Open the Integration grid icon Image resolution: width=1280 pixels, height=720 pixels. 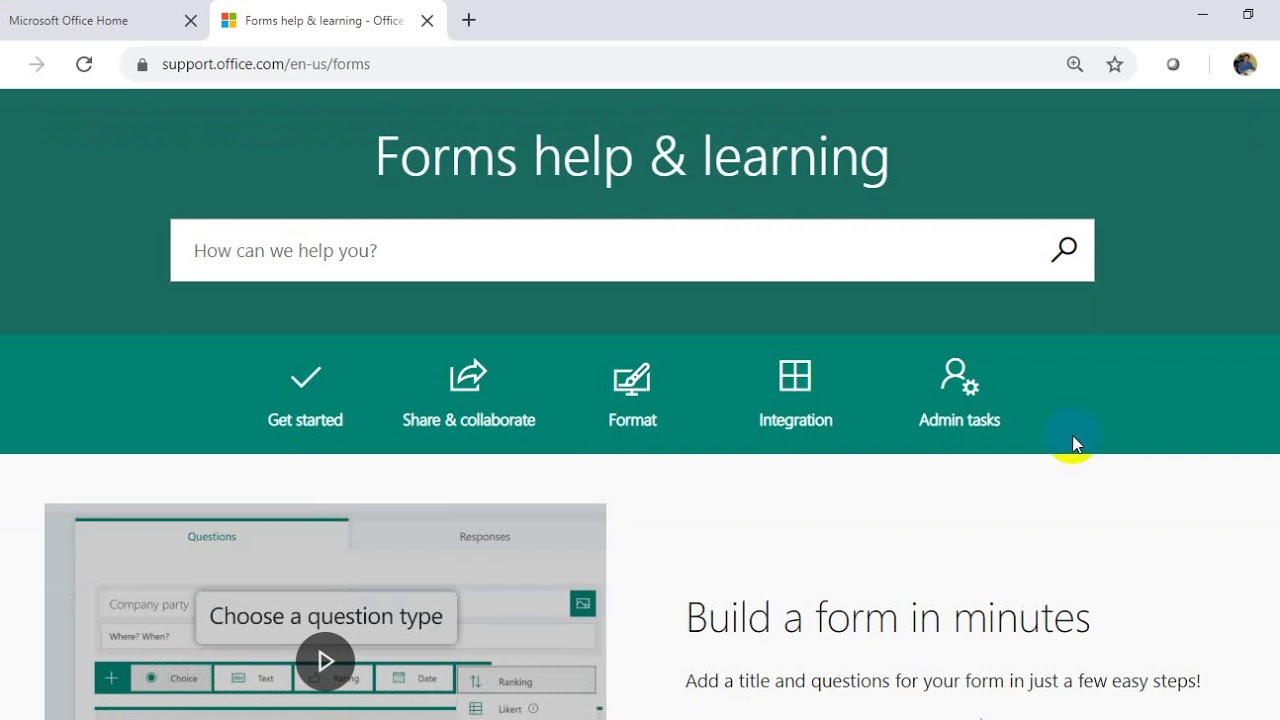coord(795,376)
